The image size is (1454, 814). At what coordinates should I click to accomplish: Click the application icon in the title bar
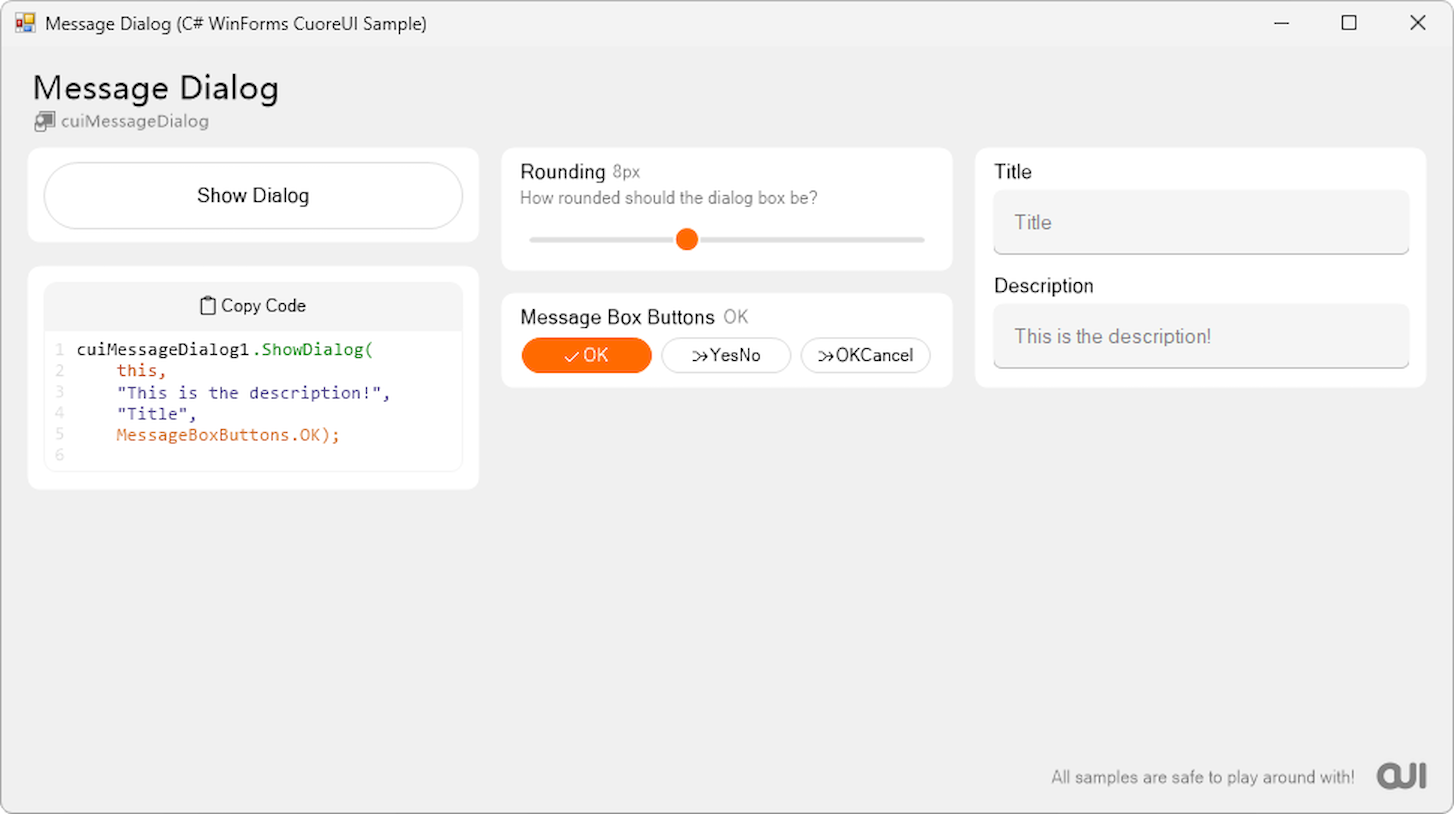point(25,23)
